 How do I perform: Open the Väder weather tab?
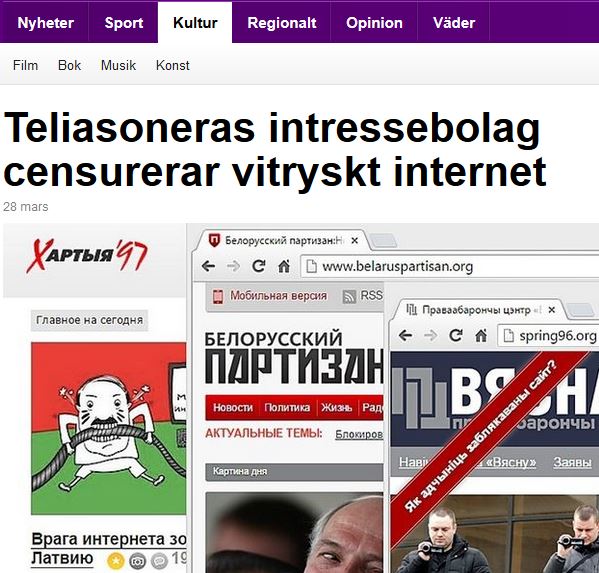click(x=454, y=23)
